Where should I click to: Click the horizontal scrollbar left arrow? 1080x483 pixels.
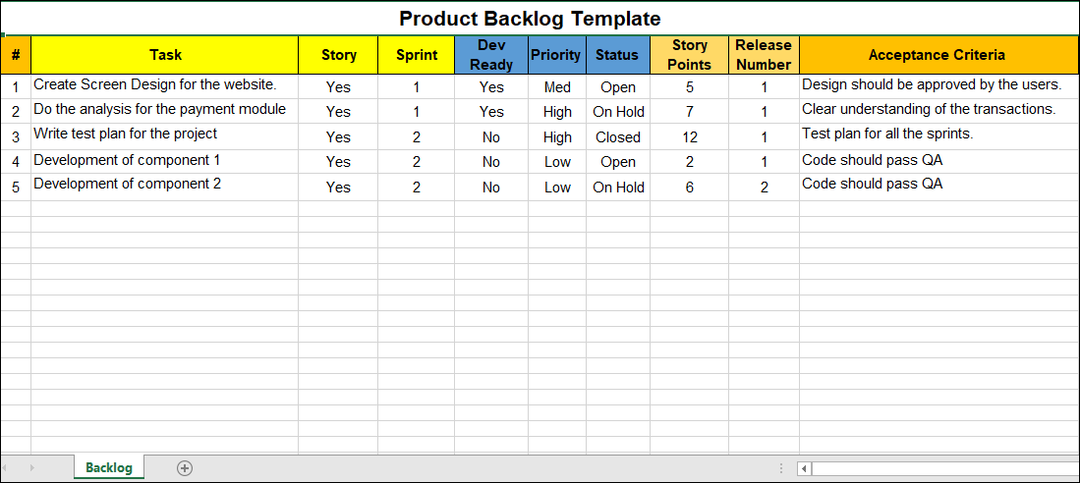coord(804,469)
